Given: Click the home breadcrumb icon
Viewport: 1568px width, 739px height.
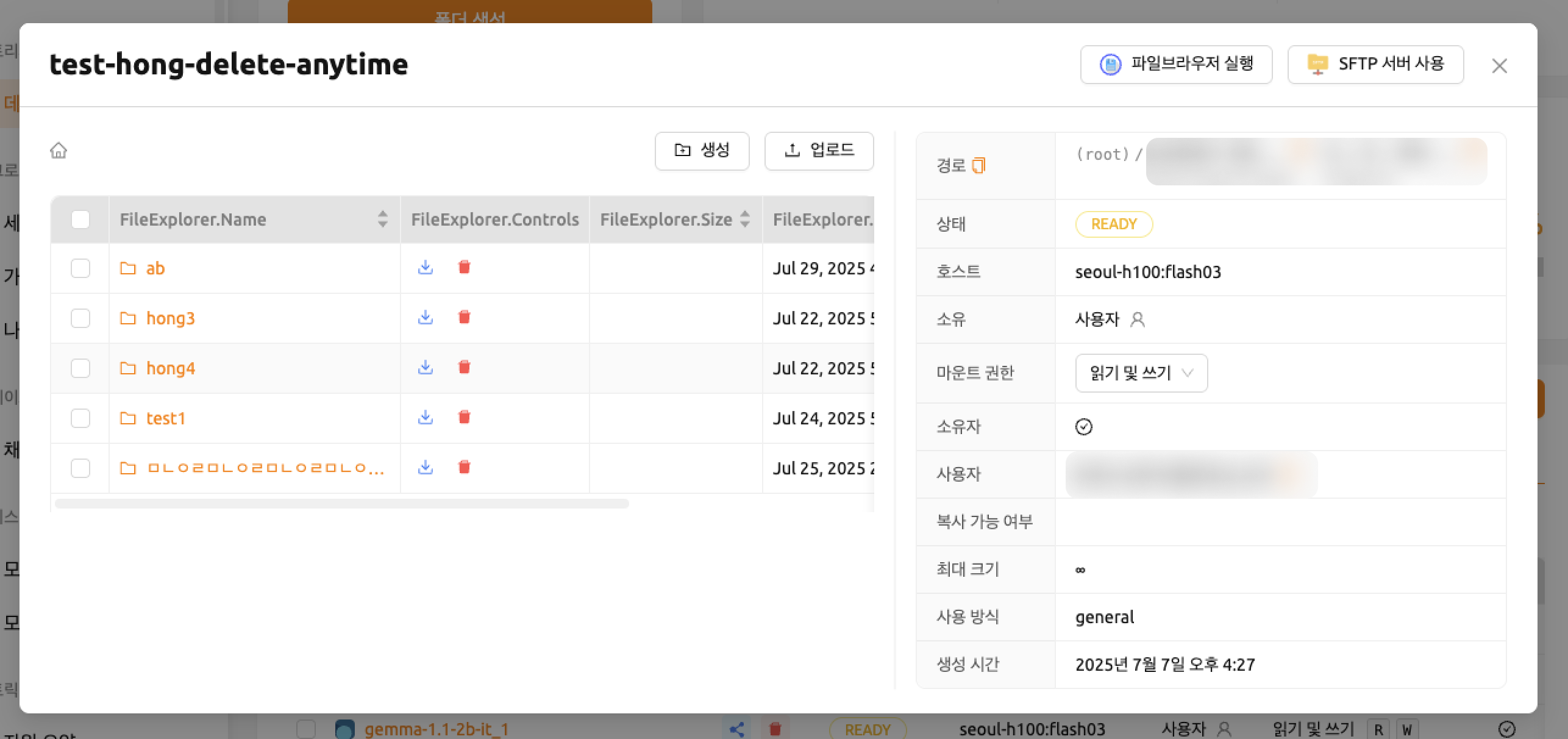Looking at the screenshot, I should [x=59, y=150].
